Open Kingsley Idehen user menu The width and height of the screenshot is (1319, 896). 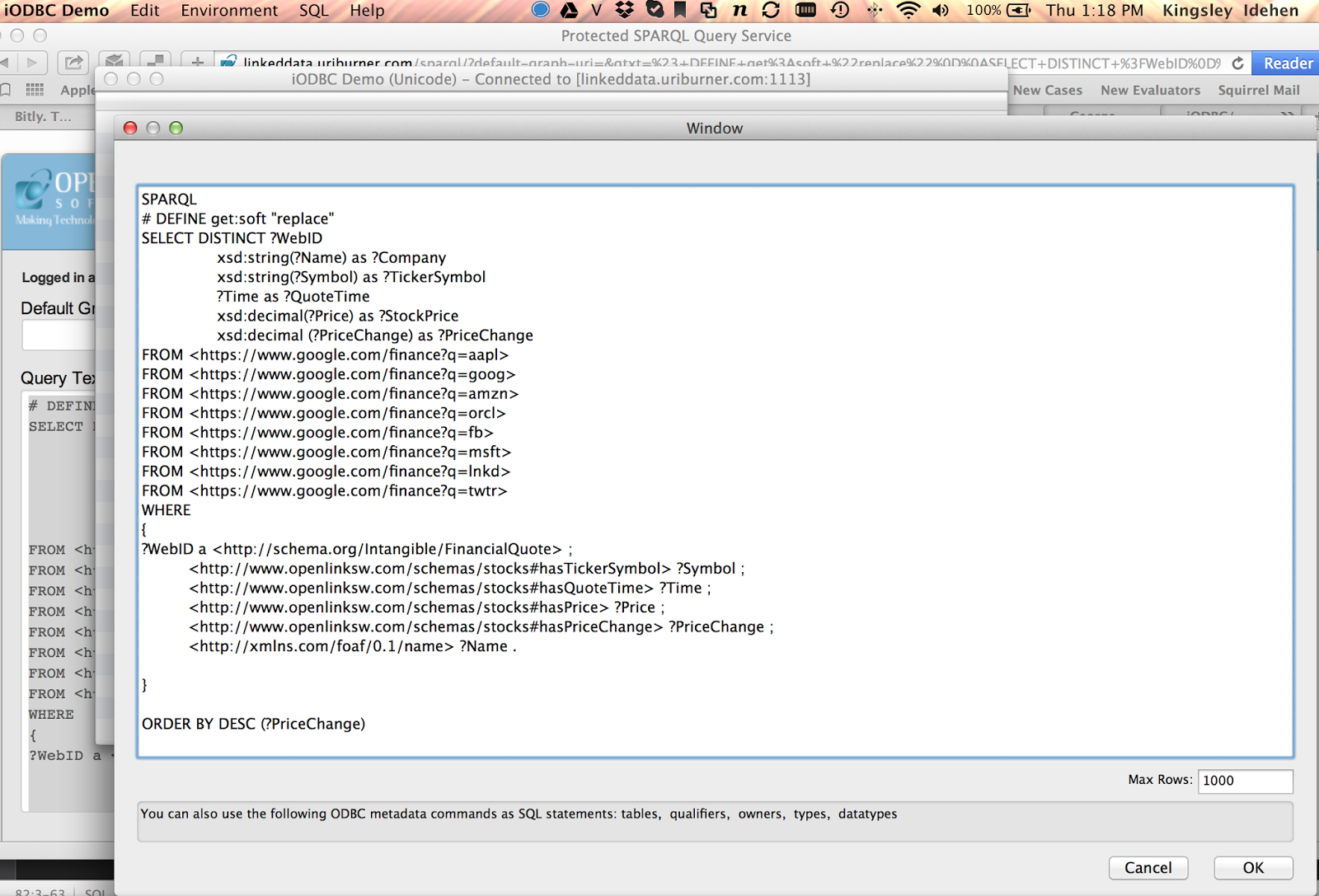1230,11
